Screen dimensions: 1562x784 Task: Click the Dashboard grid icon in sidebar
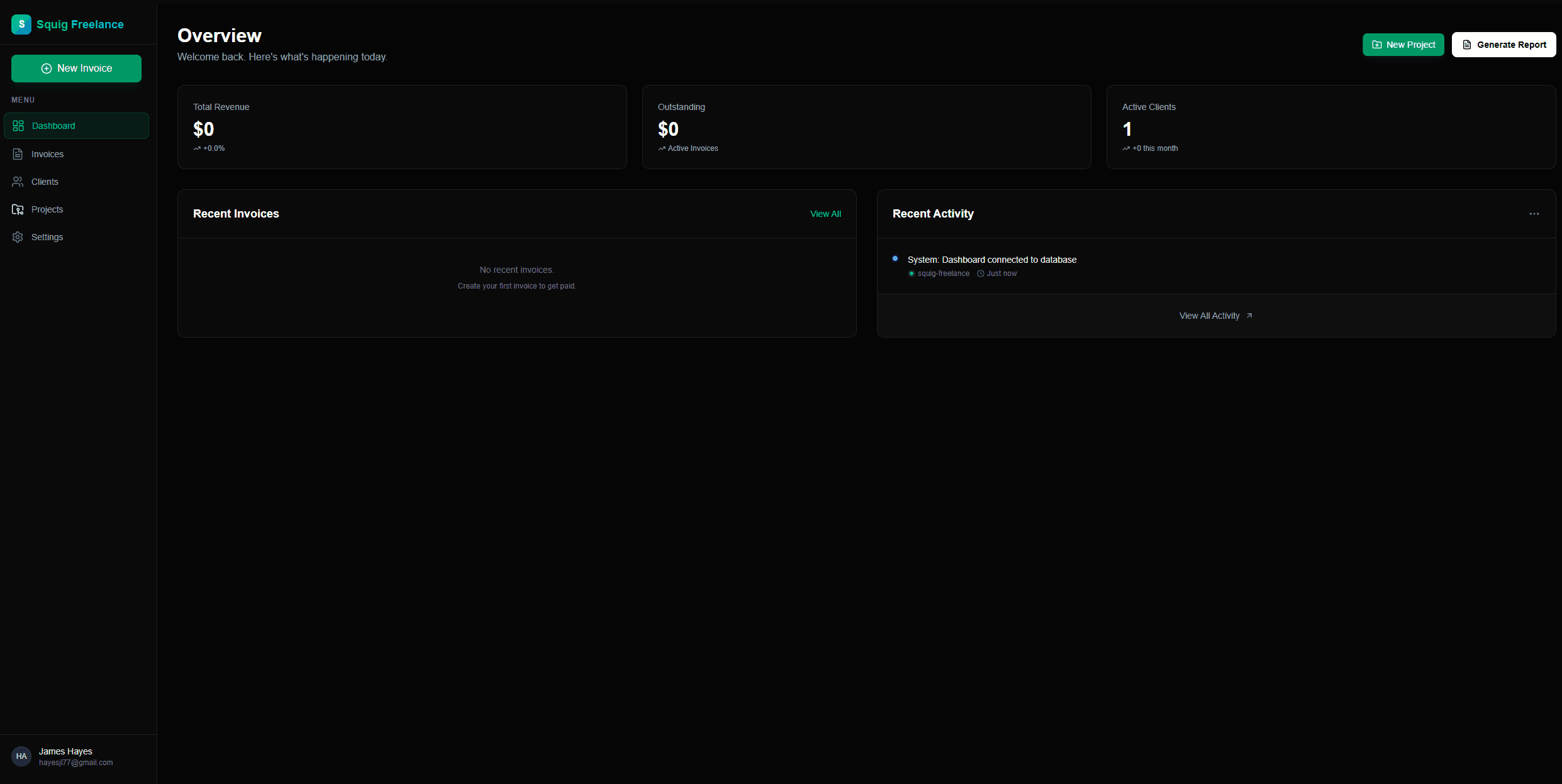pyautogui.click(x=18, y=126)
